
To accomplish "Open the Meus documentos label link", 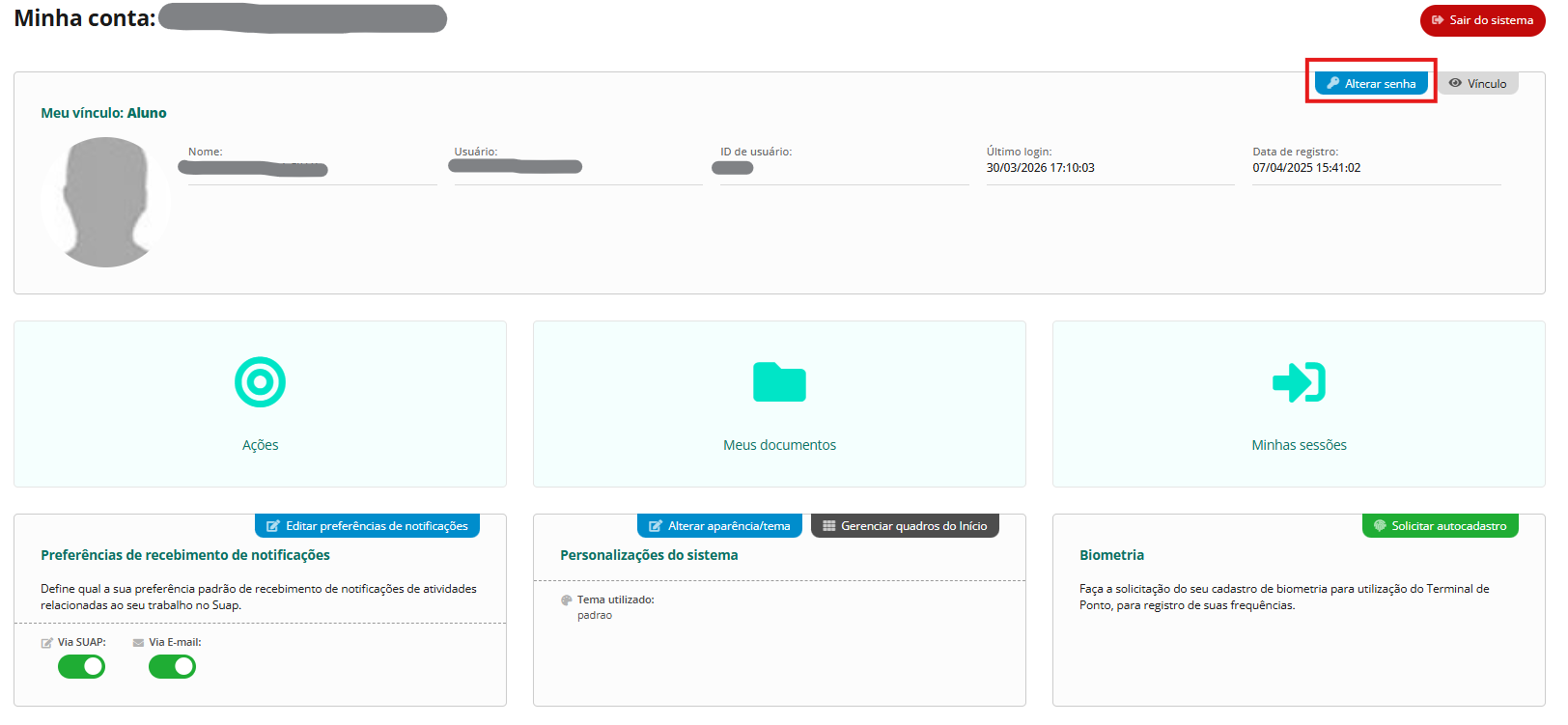I will pyautogui.click(x=779, y=445).
